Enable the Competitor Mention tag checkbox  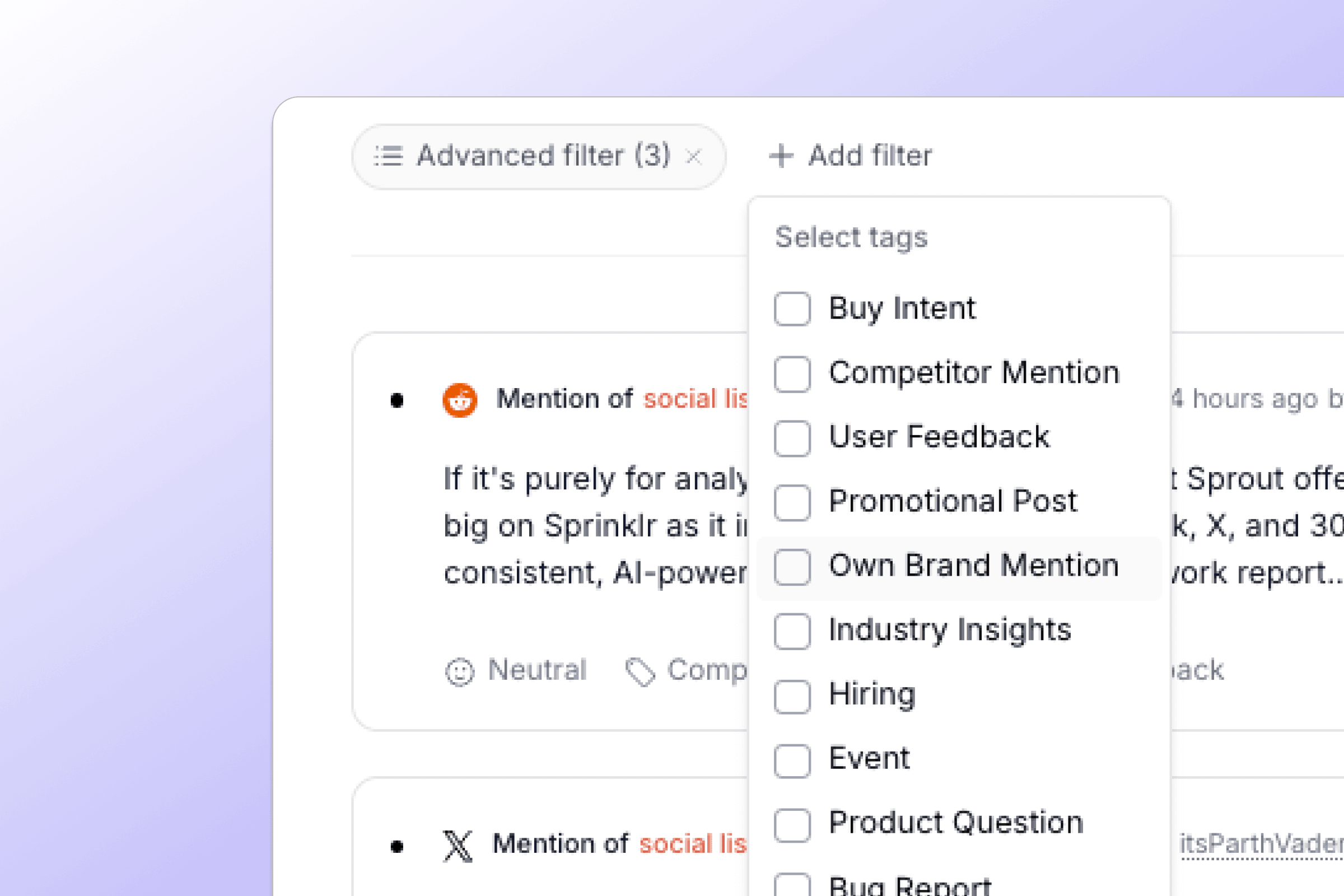pos(792,374)
